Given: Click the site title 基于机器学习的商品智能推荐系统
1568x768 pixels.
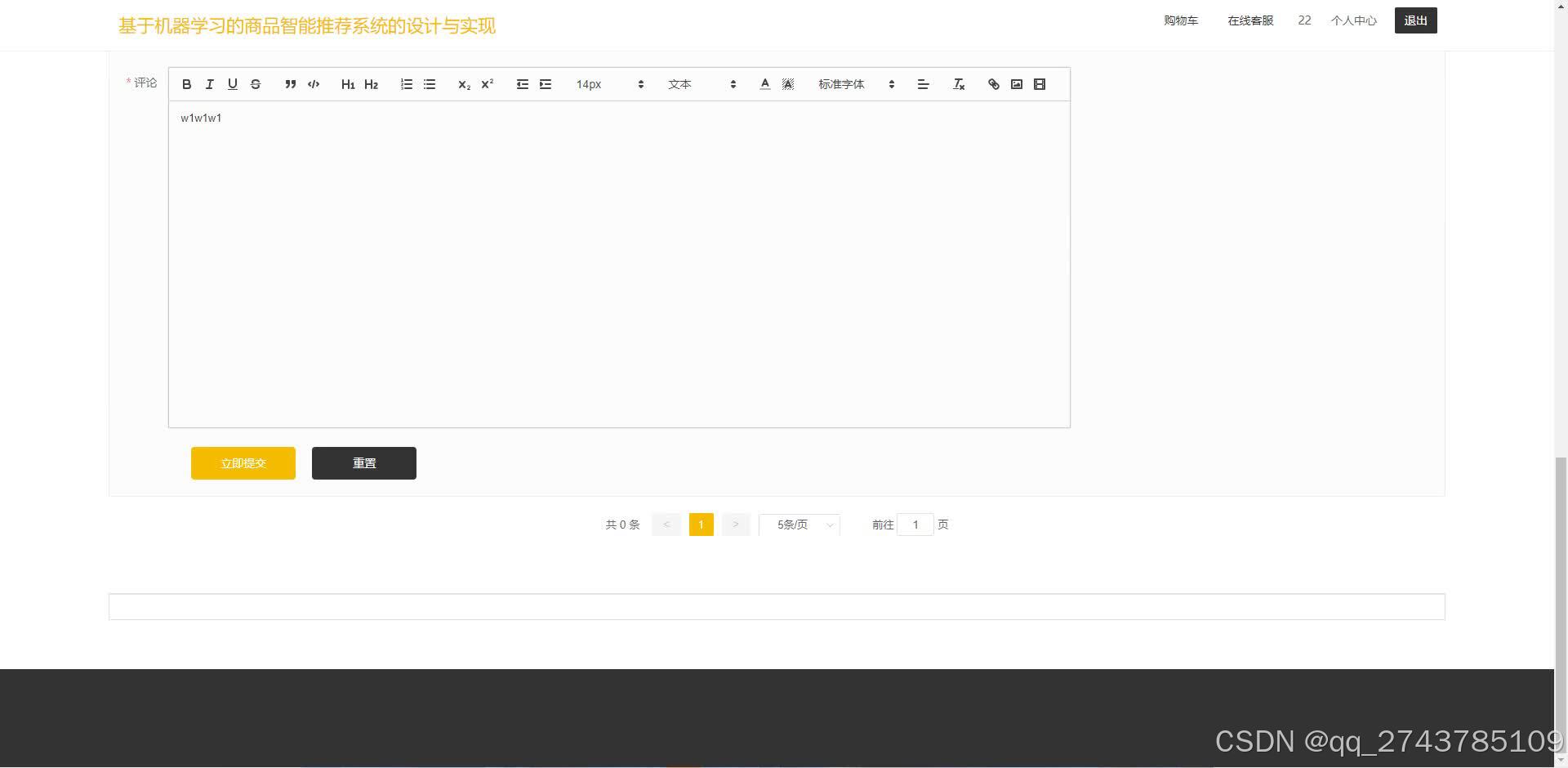Looking at the screenshot, I should coord(307,26).
